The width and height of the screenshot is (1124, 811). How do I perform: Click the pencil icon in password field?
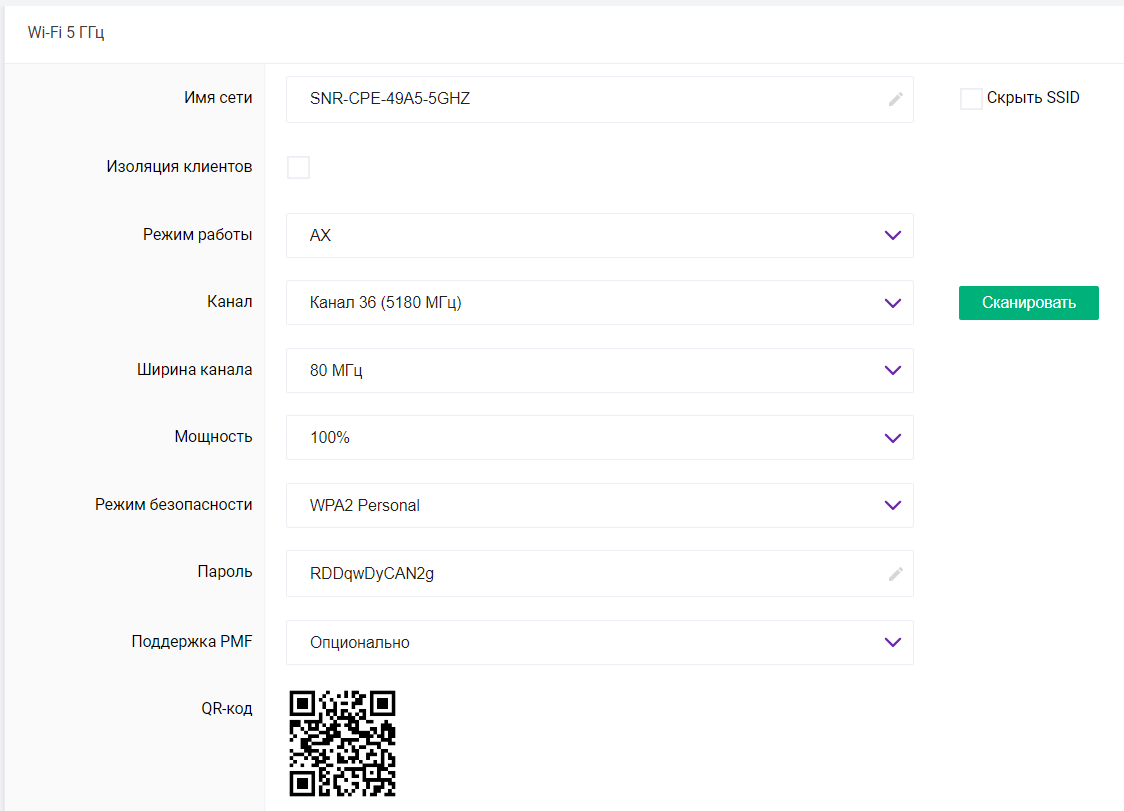(895, 574)
